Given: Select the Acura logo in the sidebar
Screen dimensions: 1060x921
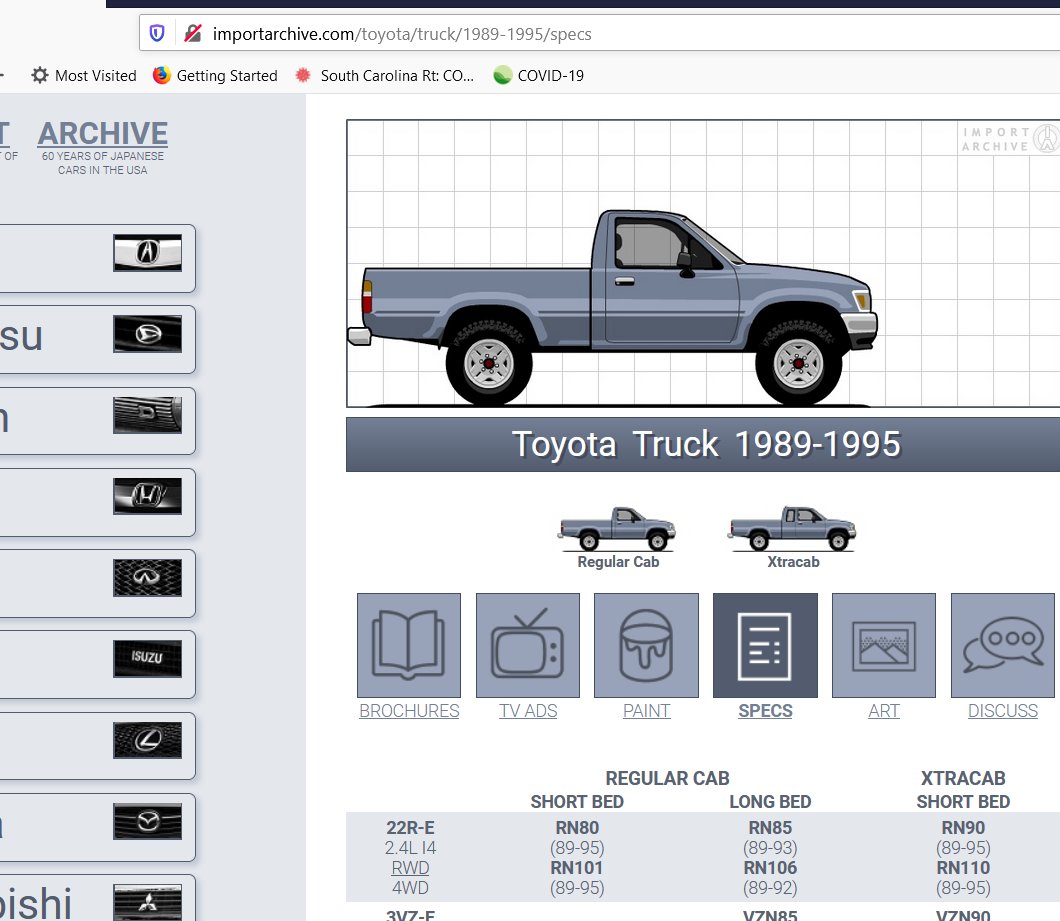Looking at the screenshot, I should tap(147, 253).
